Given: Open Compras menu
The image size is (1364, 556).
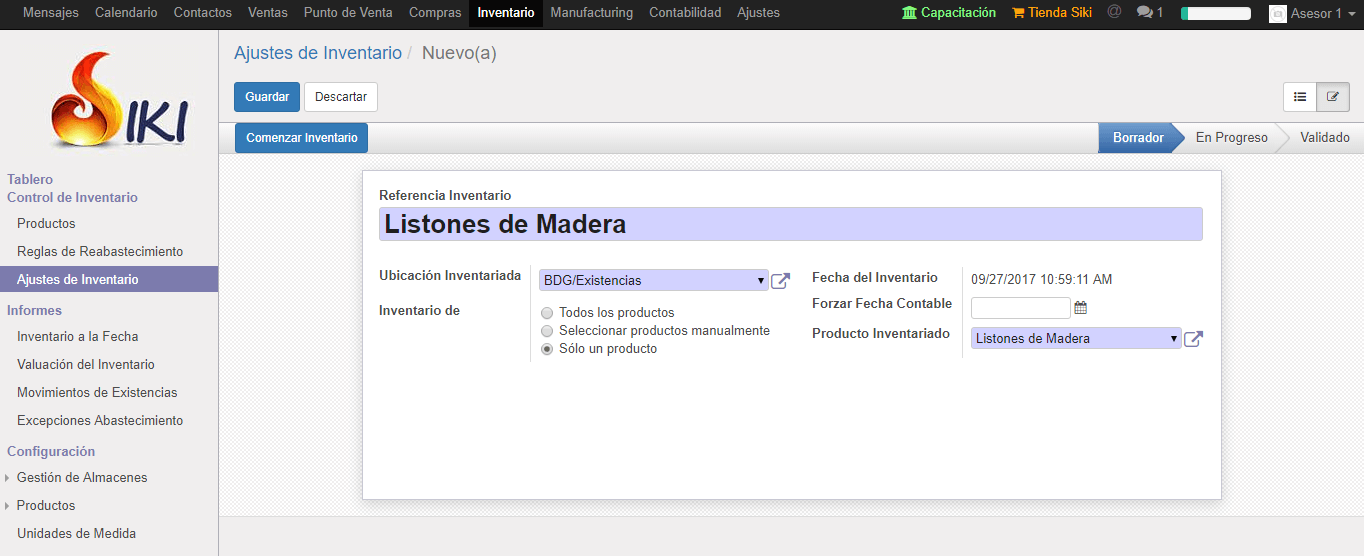Looking at the screenshot, I should [x=435, y=13].
